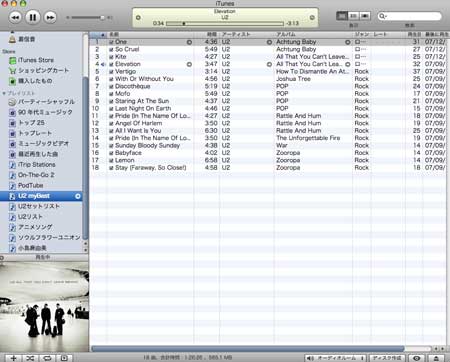450x362 pixels.
Task: Click arrow icon next to One song name
Action: 189,42
